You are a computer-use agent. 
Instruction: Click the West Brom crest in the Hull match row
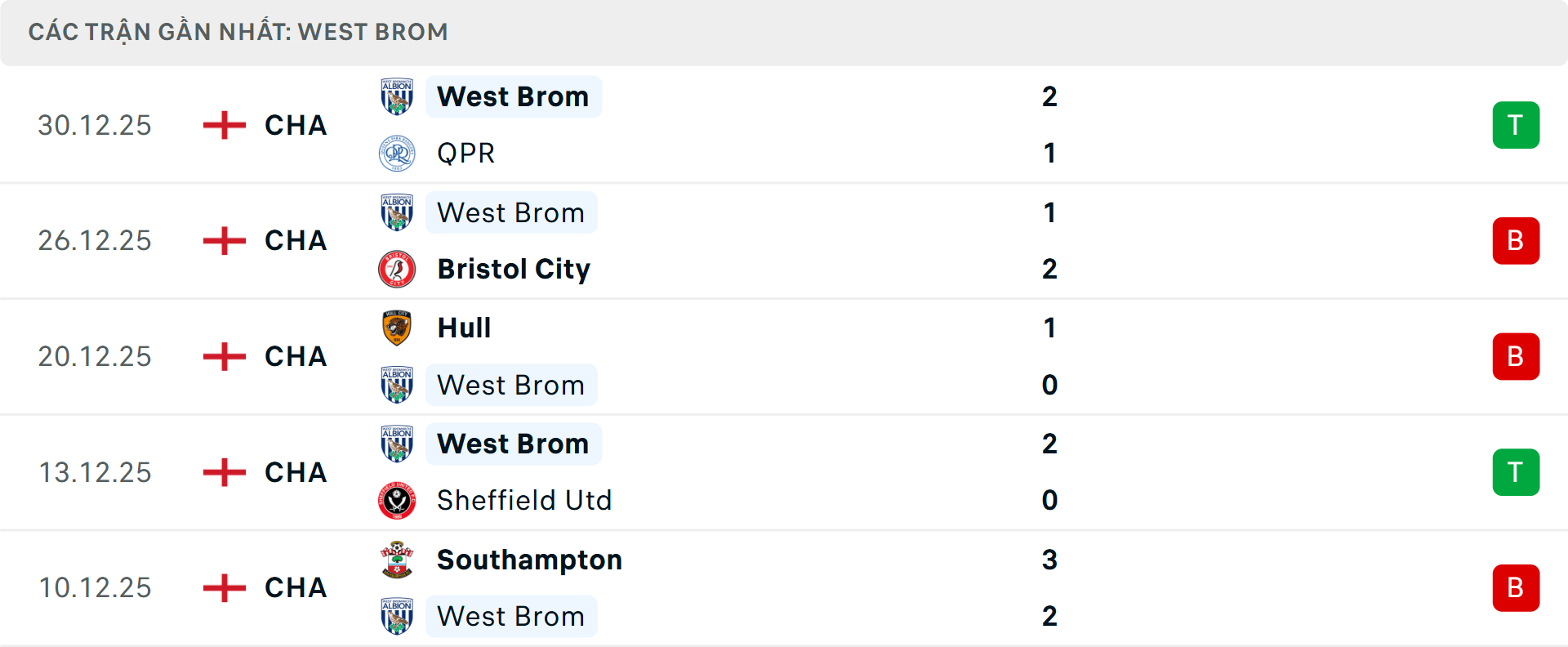click(x=397, y=385)
